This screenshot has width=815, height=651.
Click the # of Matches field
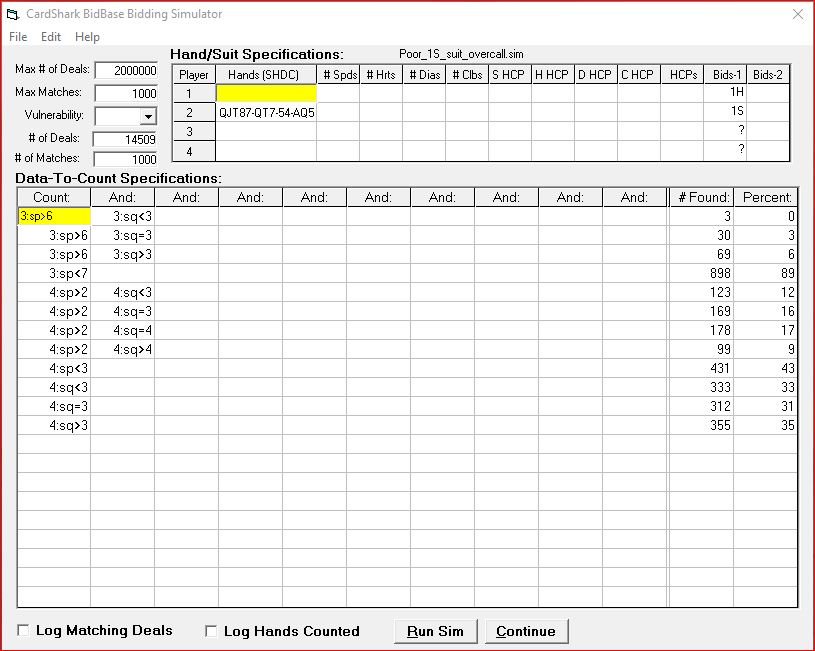pos(126,159)
